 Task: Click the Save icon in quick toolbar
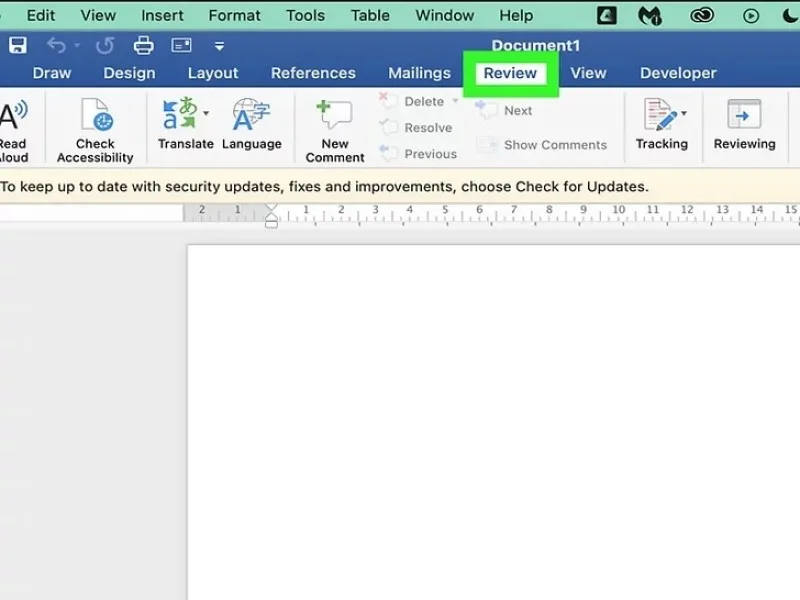[x=18, y=45]
